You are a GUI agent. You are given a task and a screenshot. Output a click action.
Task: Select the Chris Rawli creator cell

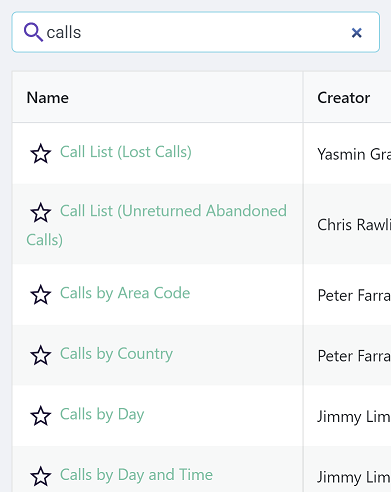pyautogui.click(x=354, y=225)
